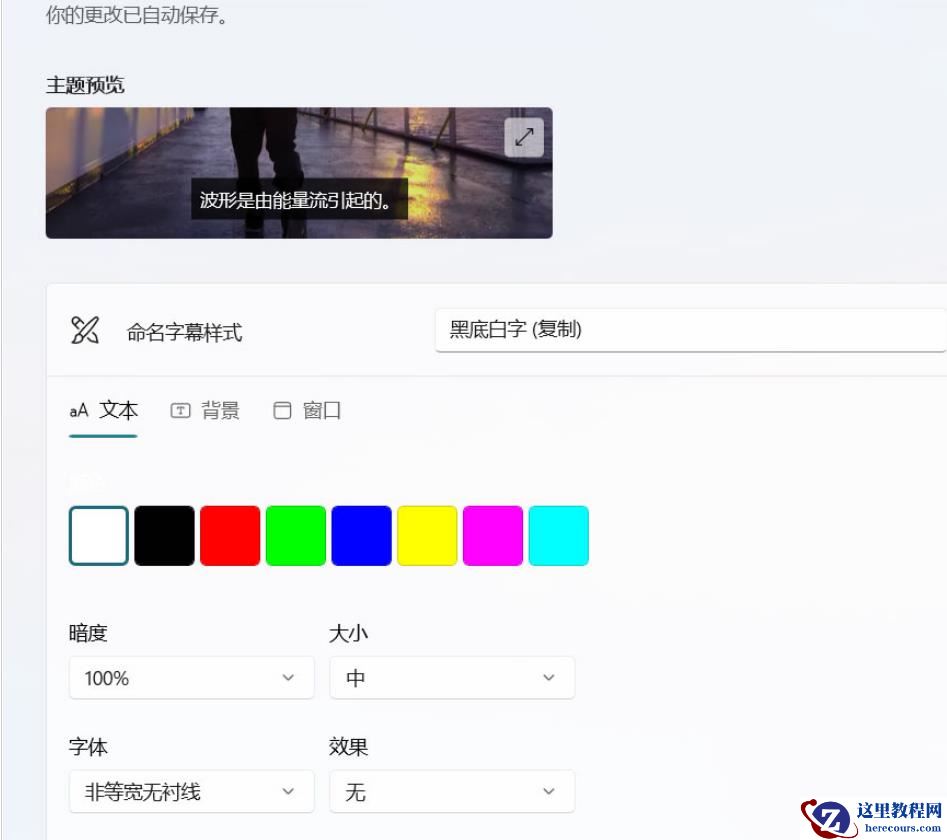
Task: Select the cyan color swatch
Action: [559, 535]
